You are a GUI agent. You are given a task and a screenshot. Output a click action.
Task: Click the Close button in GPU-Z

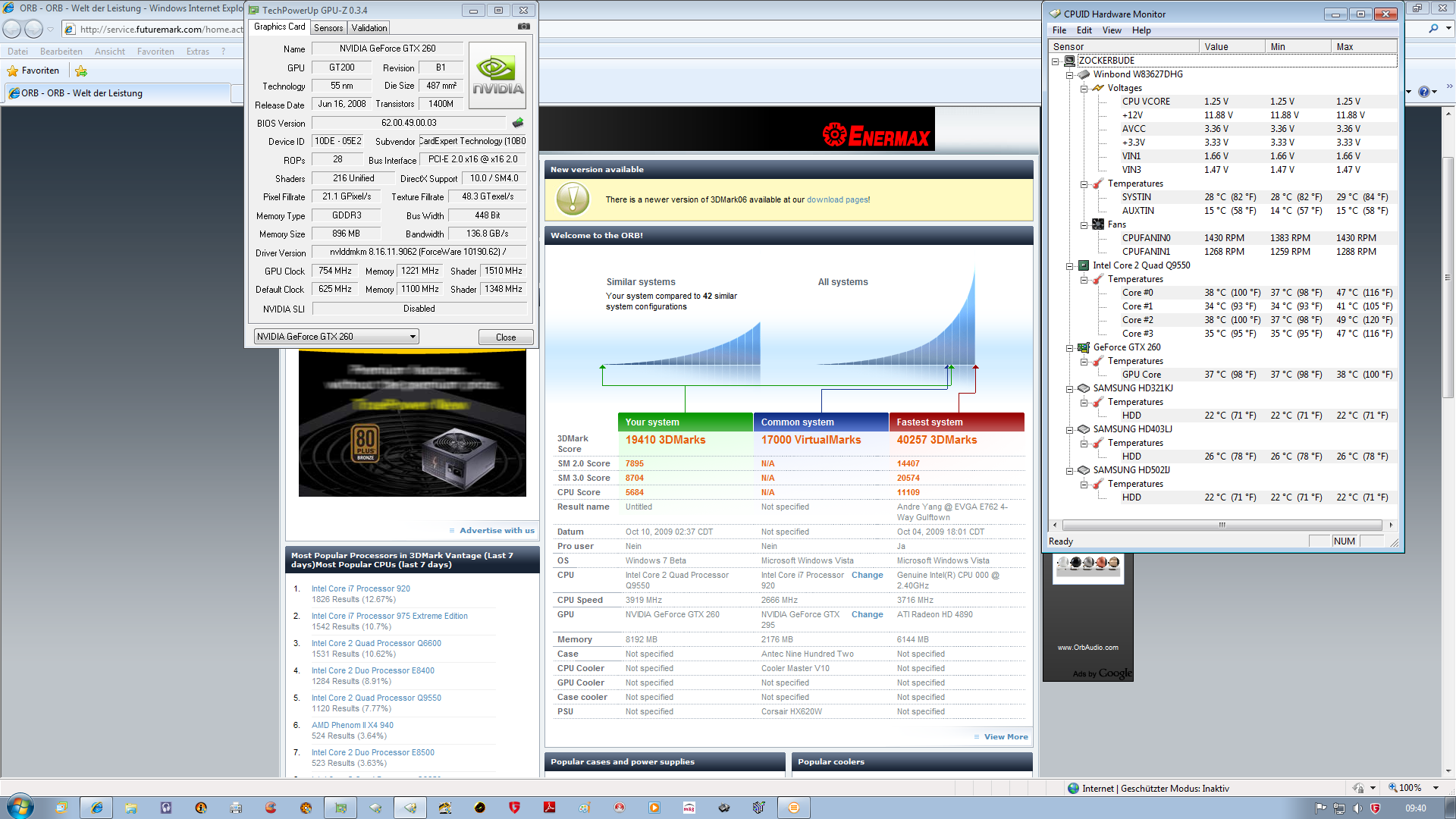click(506, 337)
